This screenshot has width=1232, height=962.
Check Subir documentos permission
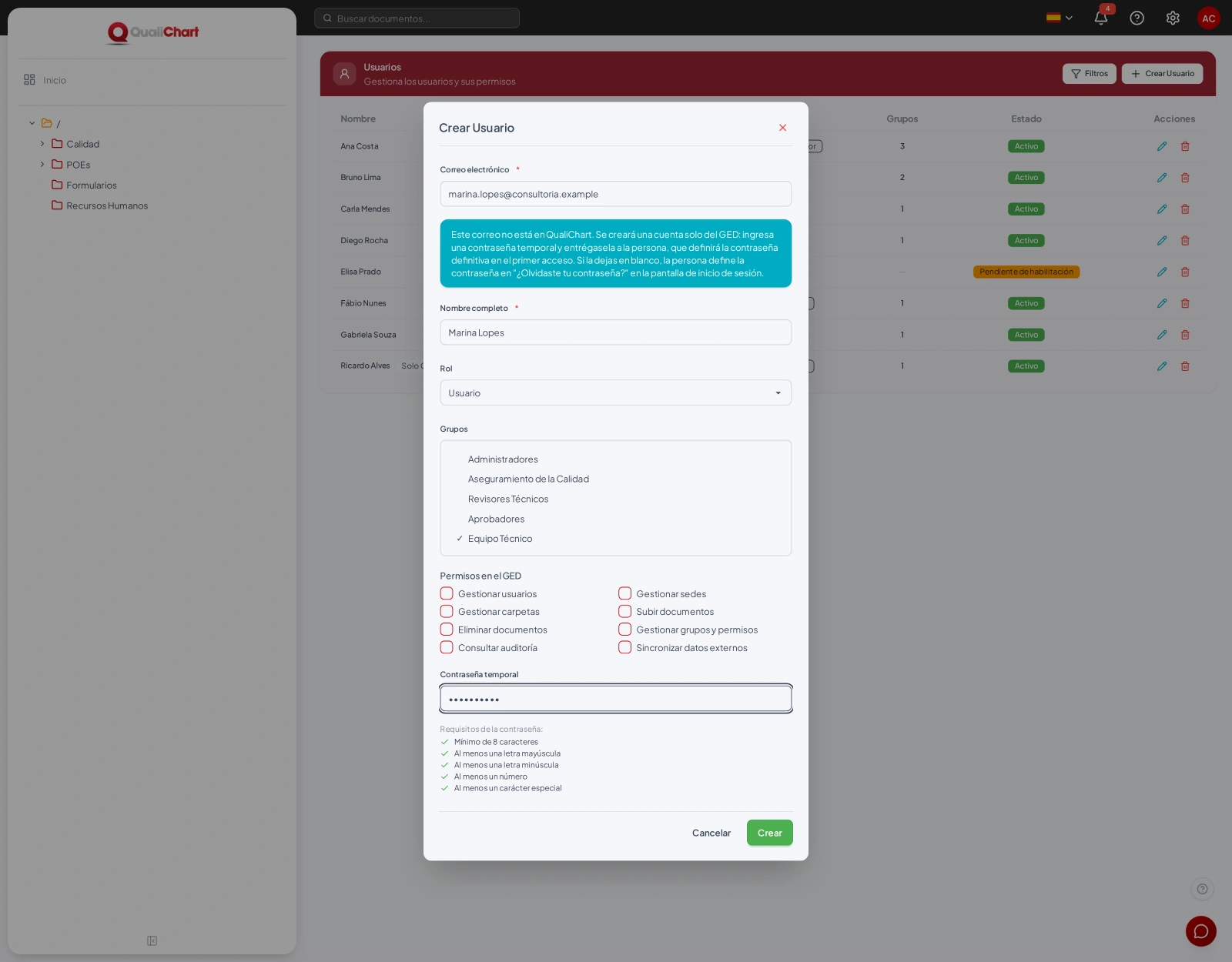pos(625,611)
